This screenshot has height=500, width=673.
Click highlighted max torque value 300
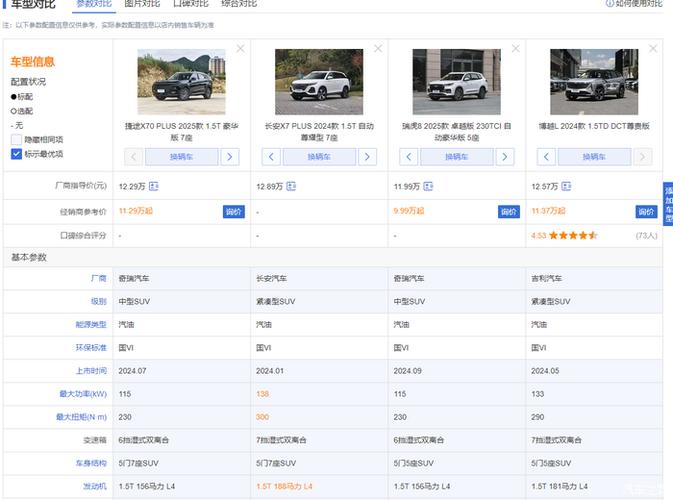click(x=263, y=417)
